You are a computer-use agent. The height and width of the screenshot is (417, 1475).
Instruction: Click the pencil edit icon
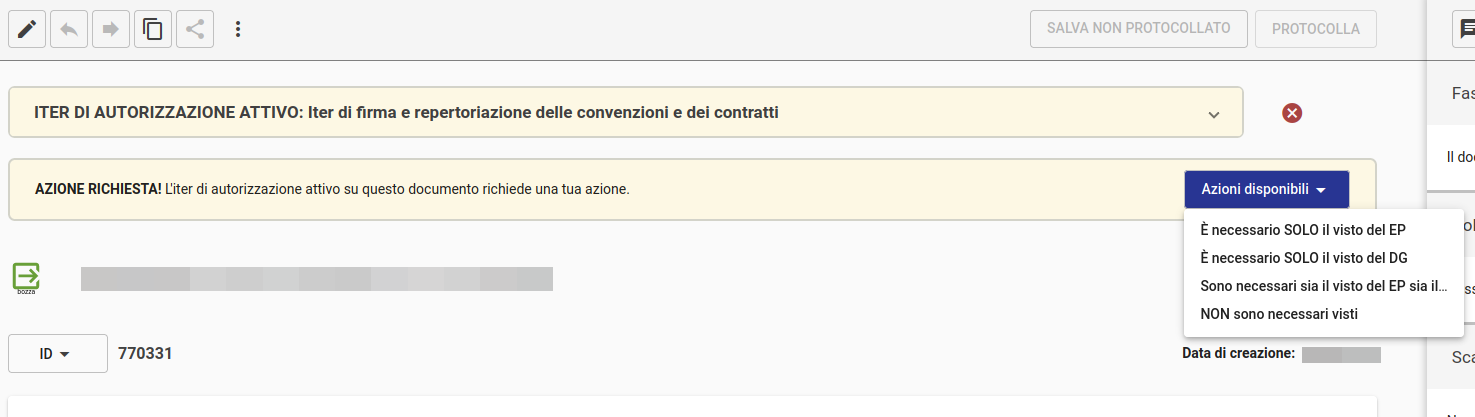point(27,29)
